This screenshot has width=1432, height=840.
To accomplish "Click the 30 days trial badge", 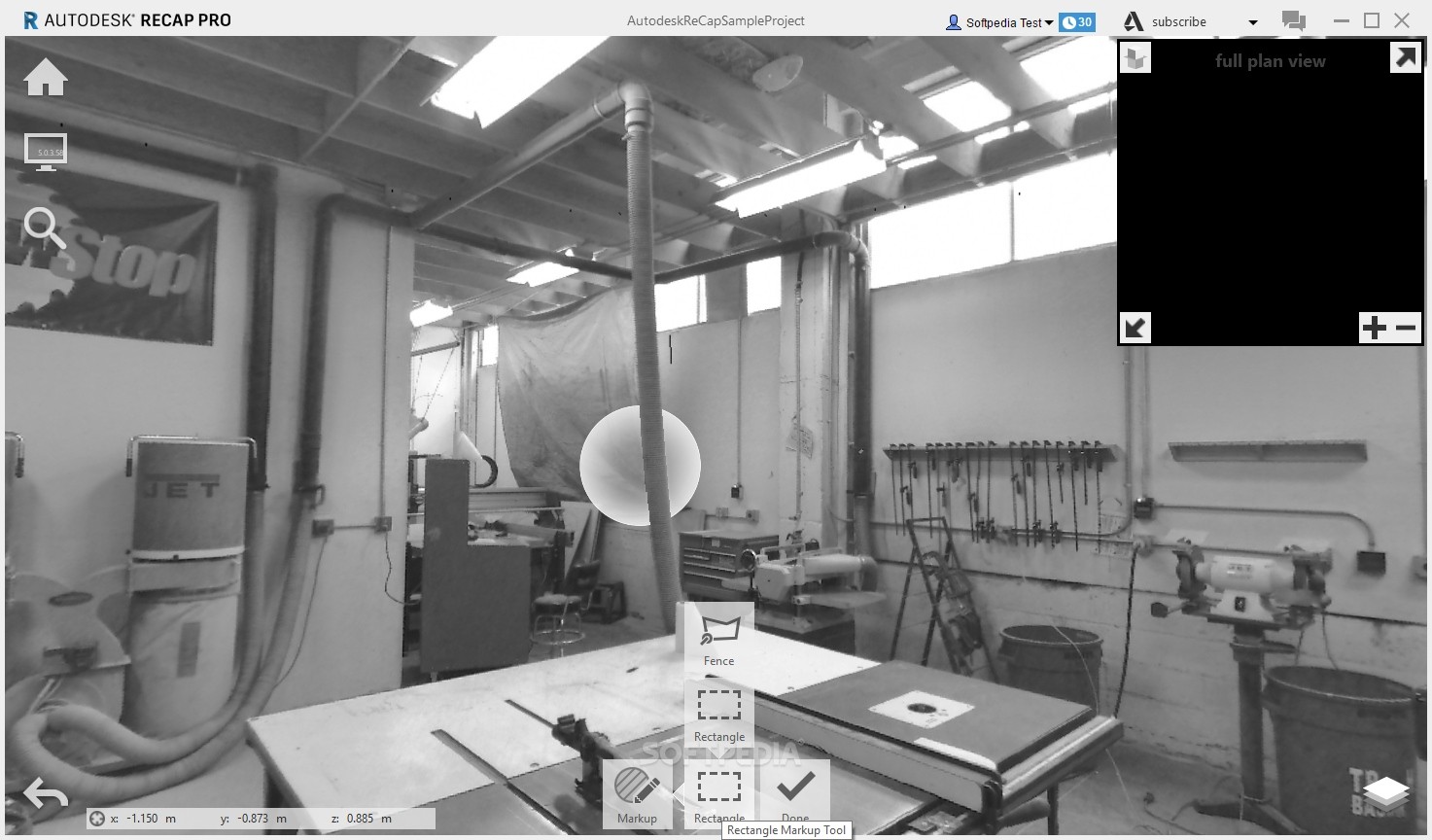I will tap(1077, 22).
